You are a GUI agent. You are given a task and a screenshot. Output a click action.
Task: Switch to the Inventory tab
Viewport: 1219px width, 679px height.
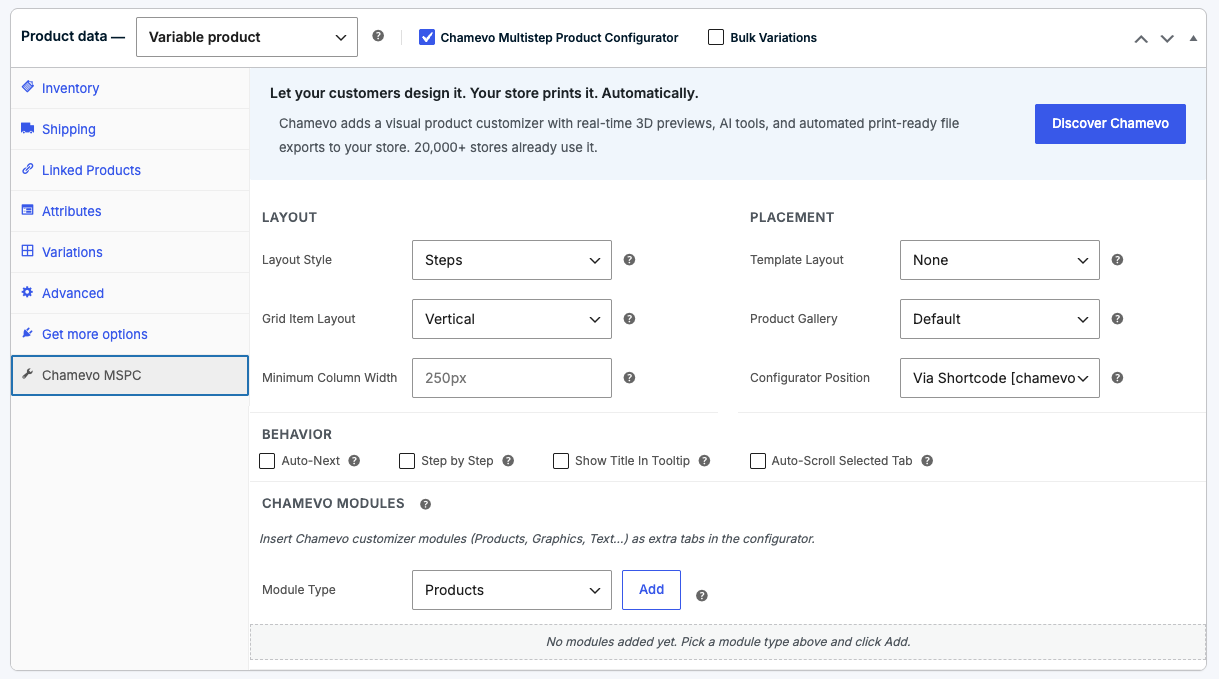tap(130, 88)
